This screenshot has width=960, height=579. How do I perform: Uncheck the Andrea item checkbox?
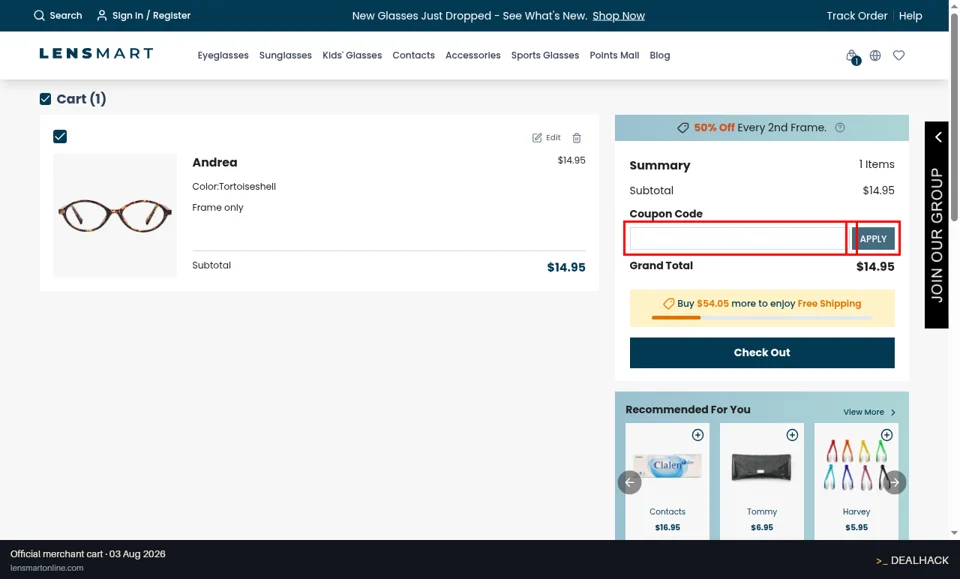click(x=60, y=136)
